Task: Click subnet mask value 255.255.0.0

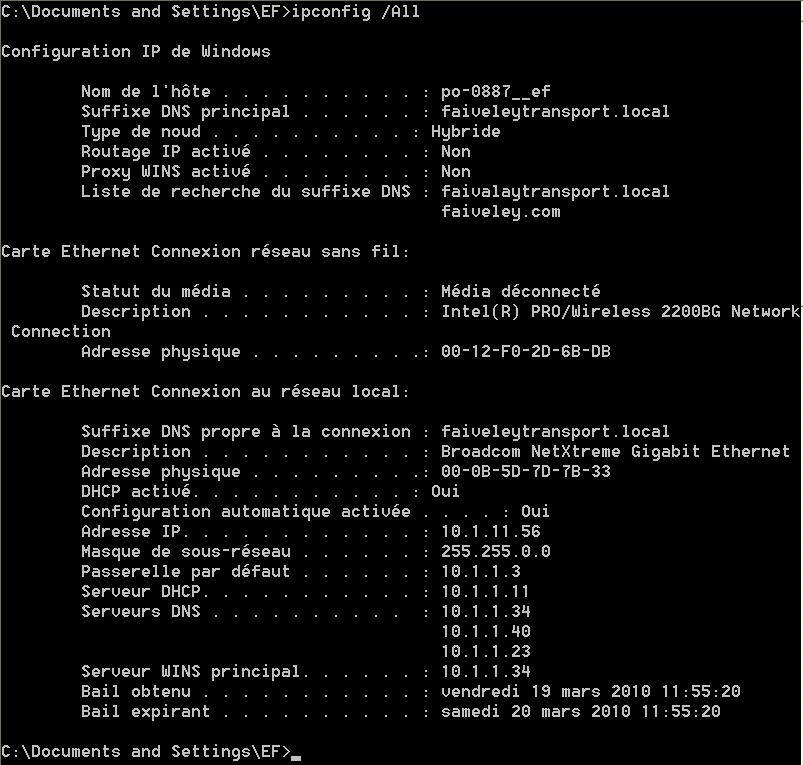Action: point(496,551)
